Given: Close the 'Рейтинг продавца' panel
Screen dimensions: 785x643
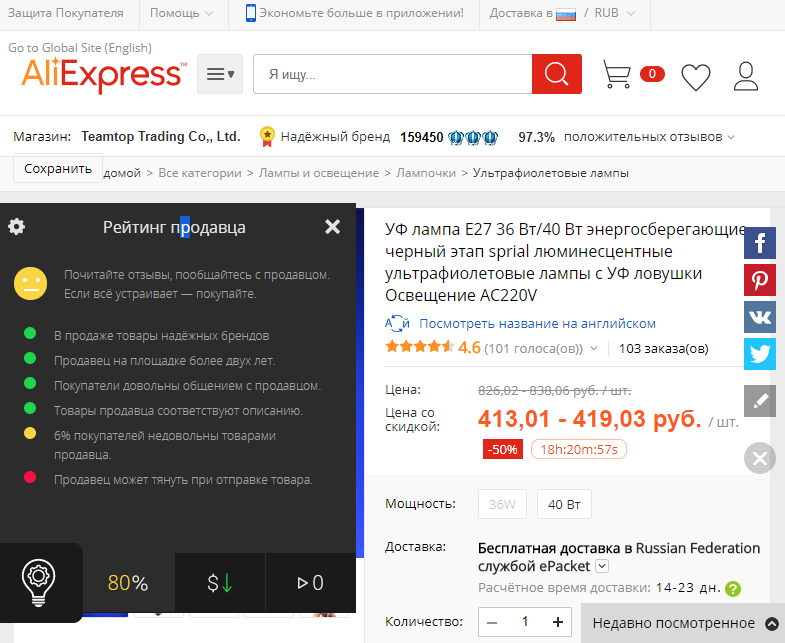Looking at the screenshot, I should 332,227.
